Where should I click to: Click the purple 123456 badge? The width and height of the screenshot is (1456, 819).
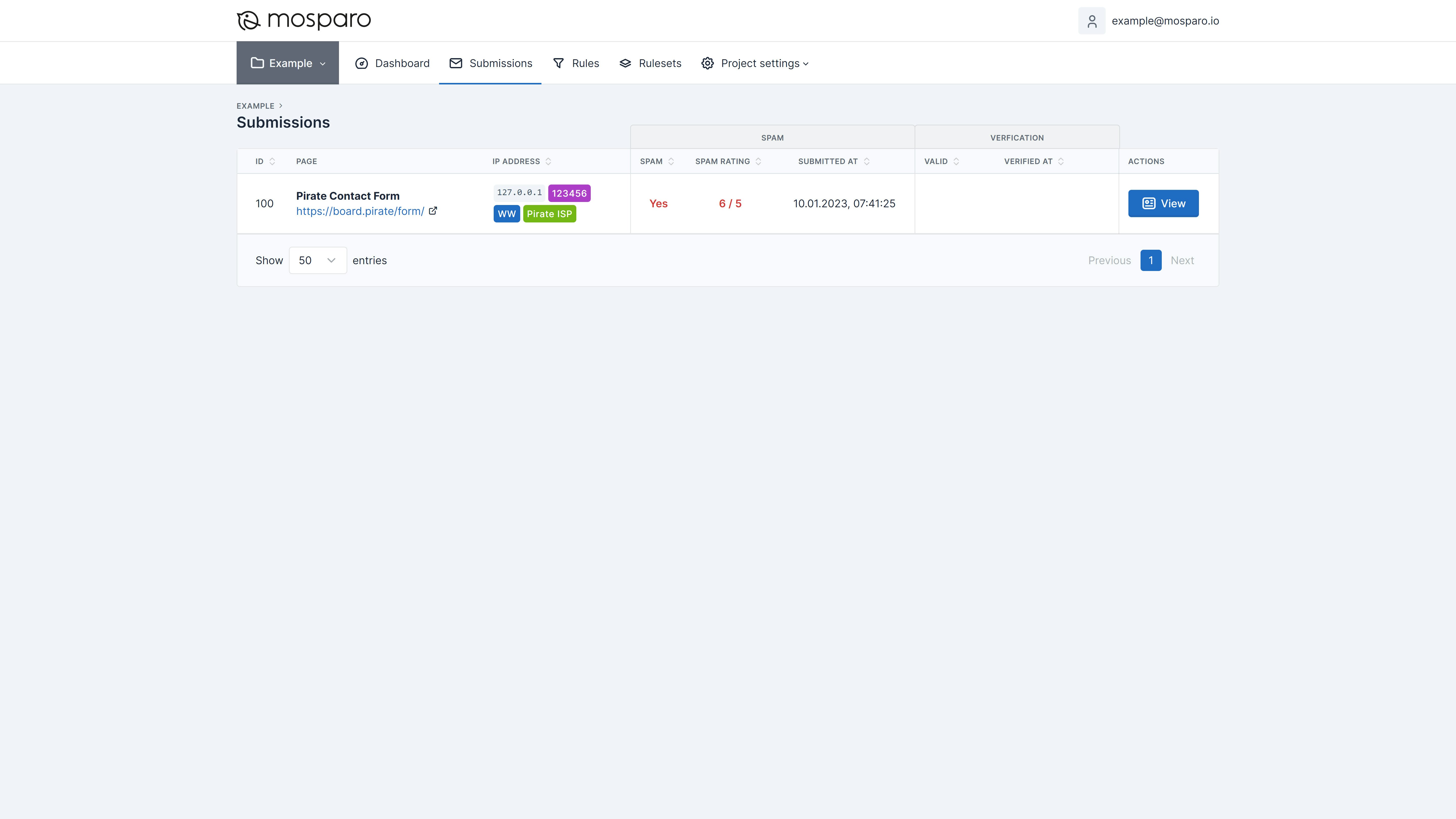[x=569, y=193]
